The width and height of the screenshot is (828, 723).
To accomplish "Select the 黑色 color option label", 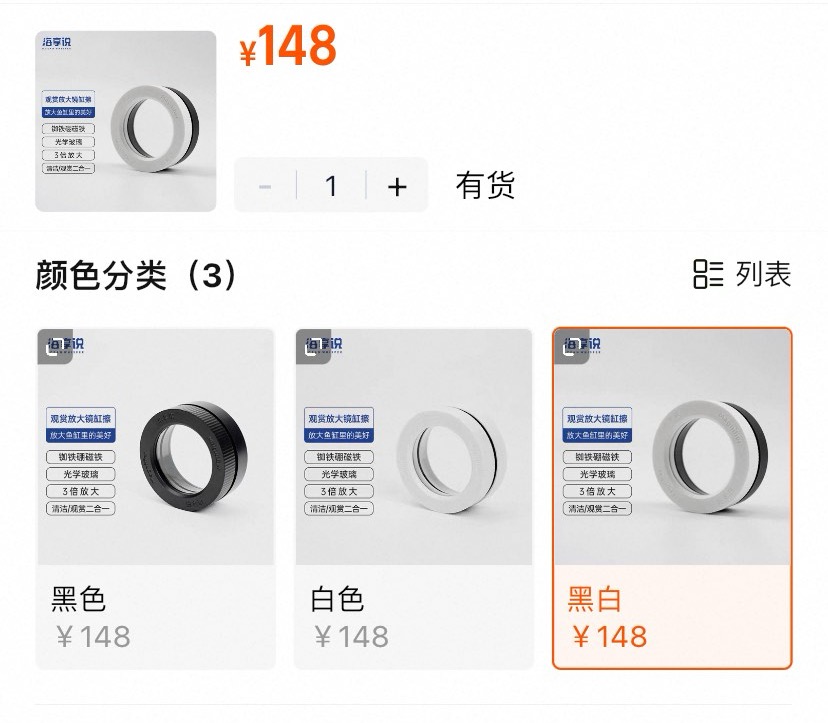I will coord(78,599).
